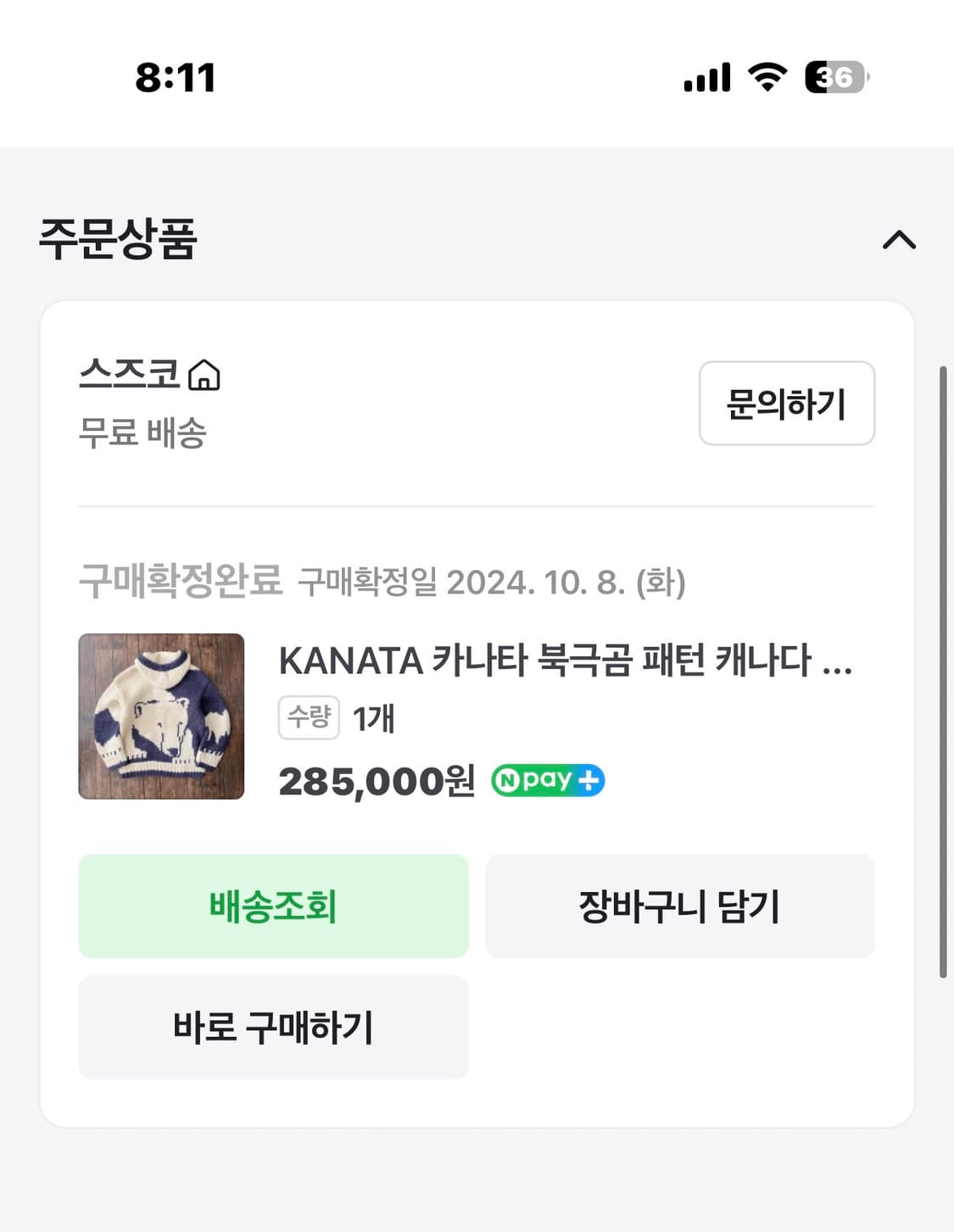
Task: Tap the Wi-Fi status icon
Action: coord(767,77)
